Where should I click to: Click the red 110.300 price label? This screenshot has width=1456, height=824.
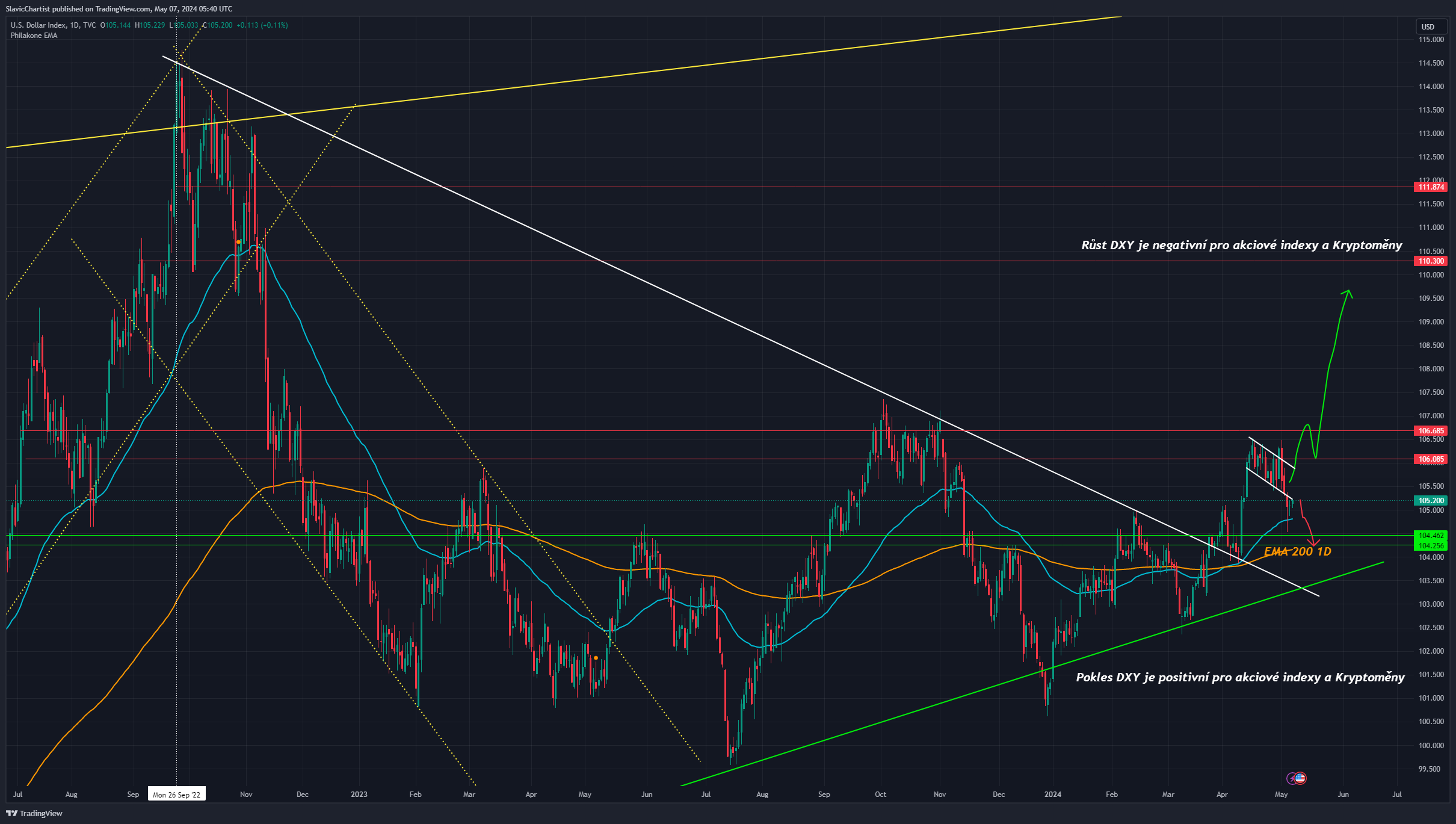1431,261
